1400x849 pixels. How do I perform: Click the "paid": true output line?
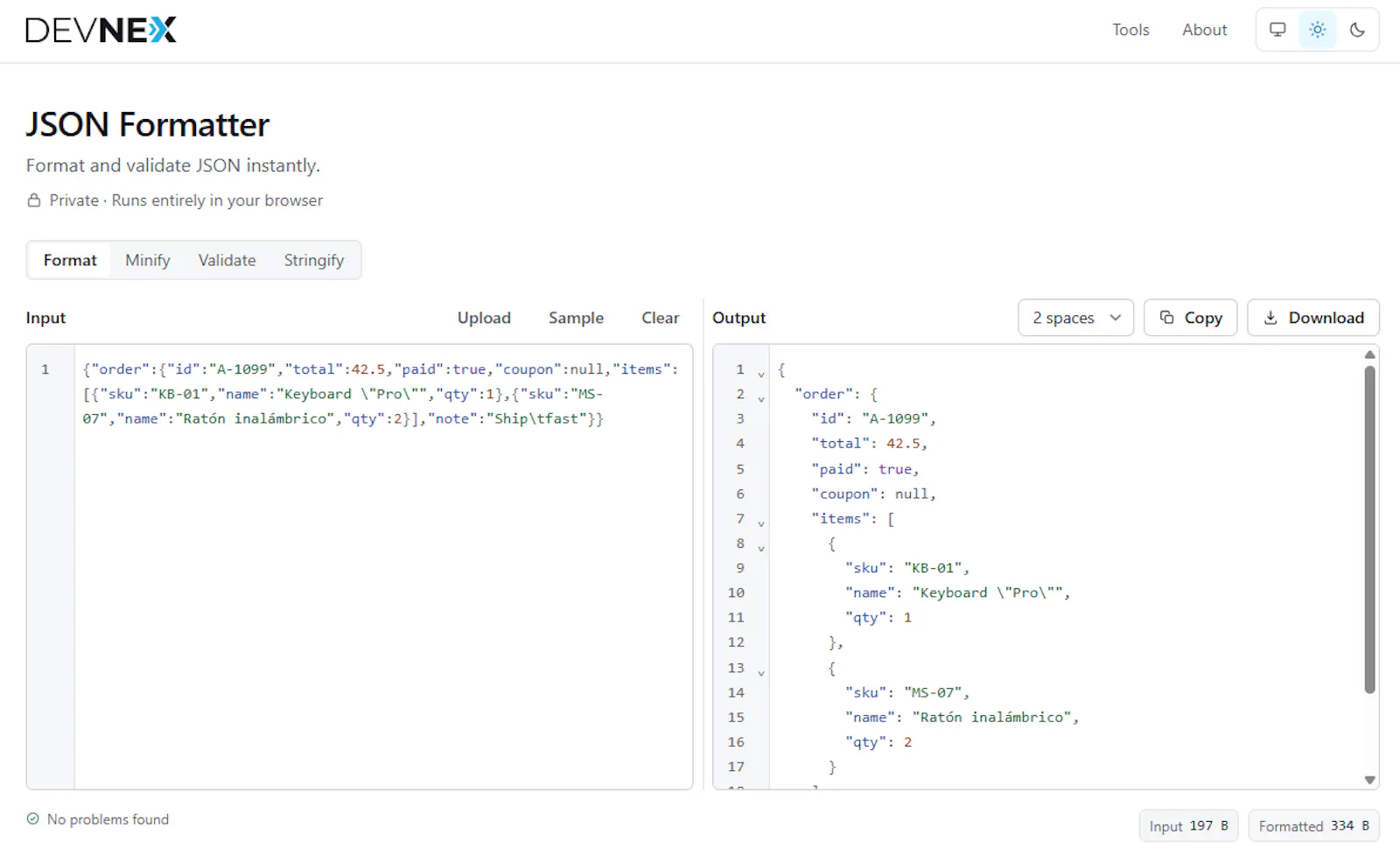point(864,469)
